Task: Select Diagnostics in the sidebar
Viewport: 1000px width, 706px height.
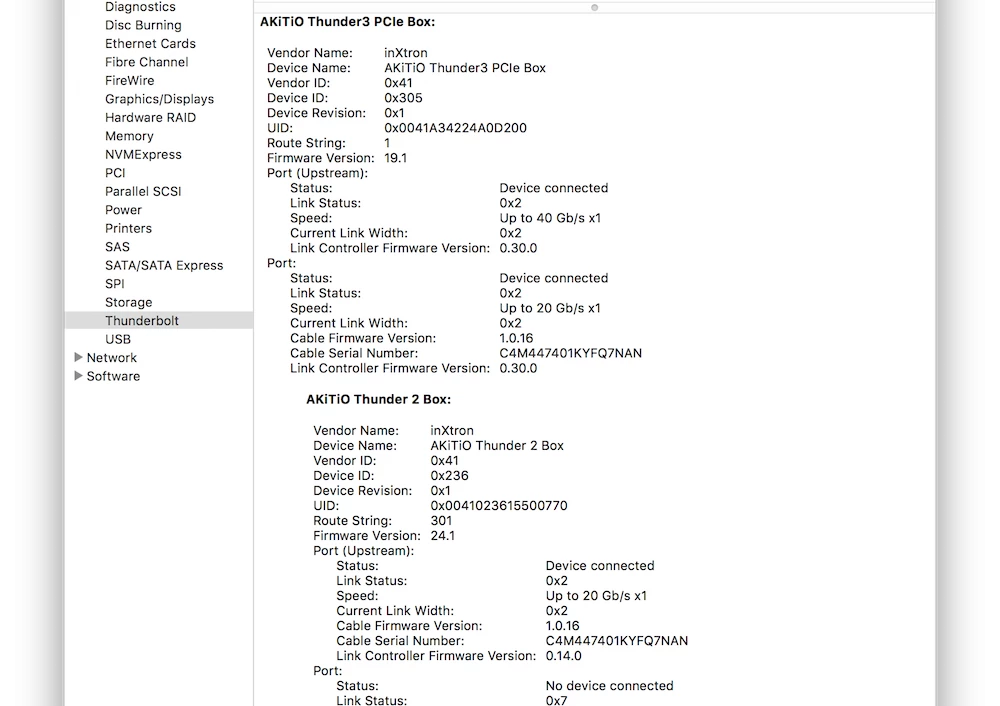Action: click(x=140, y=7)
